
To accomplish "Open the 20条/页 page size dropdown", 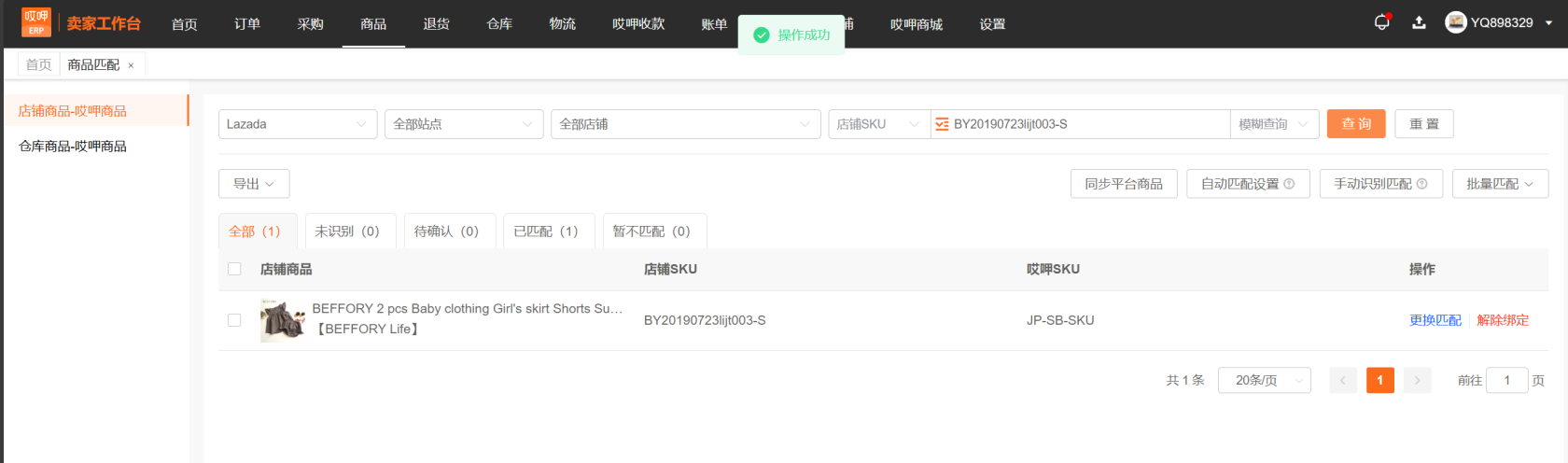I will point(1264,380).
